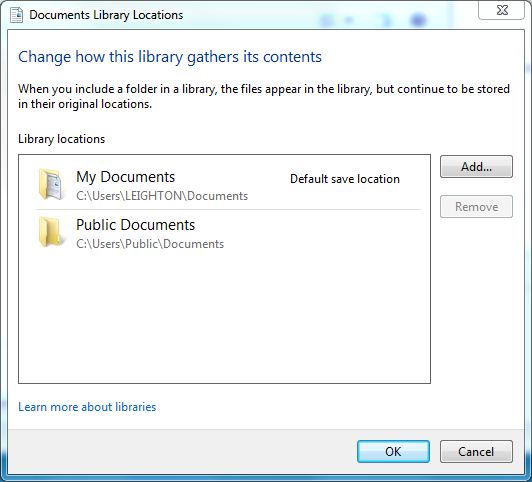Image resolution: width=532 pixels, height=482 pixels.
Task: Click the greyed-out Remove button
Action: pyautogui.click(x=476, y=207)
